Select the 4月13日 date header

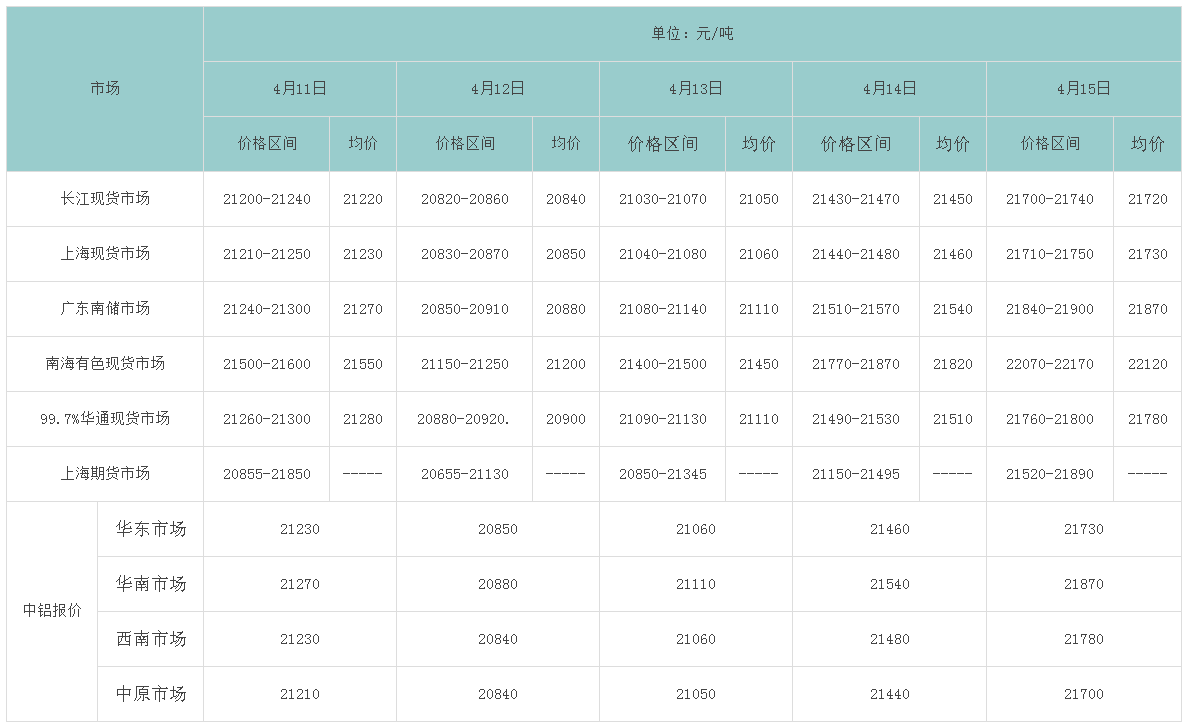point(696,89)
